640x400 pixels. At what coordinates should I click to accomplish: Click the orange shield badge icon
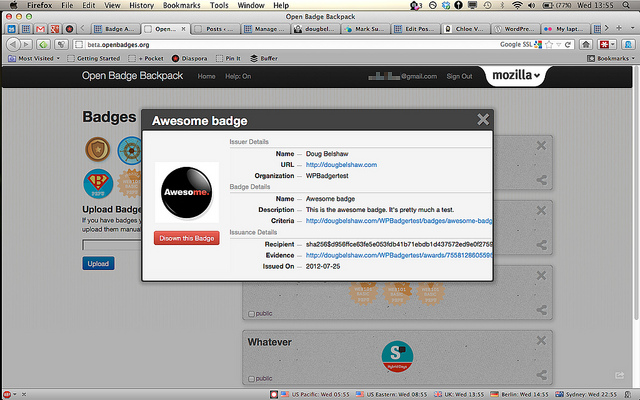(96, 151)
